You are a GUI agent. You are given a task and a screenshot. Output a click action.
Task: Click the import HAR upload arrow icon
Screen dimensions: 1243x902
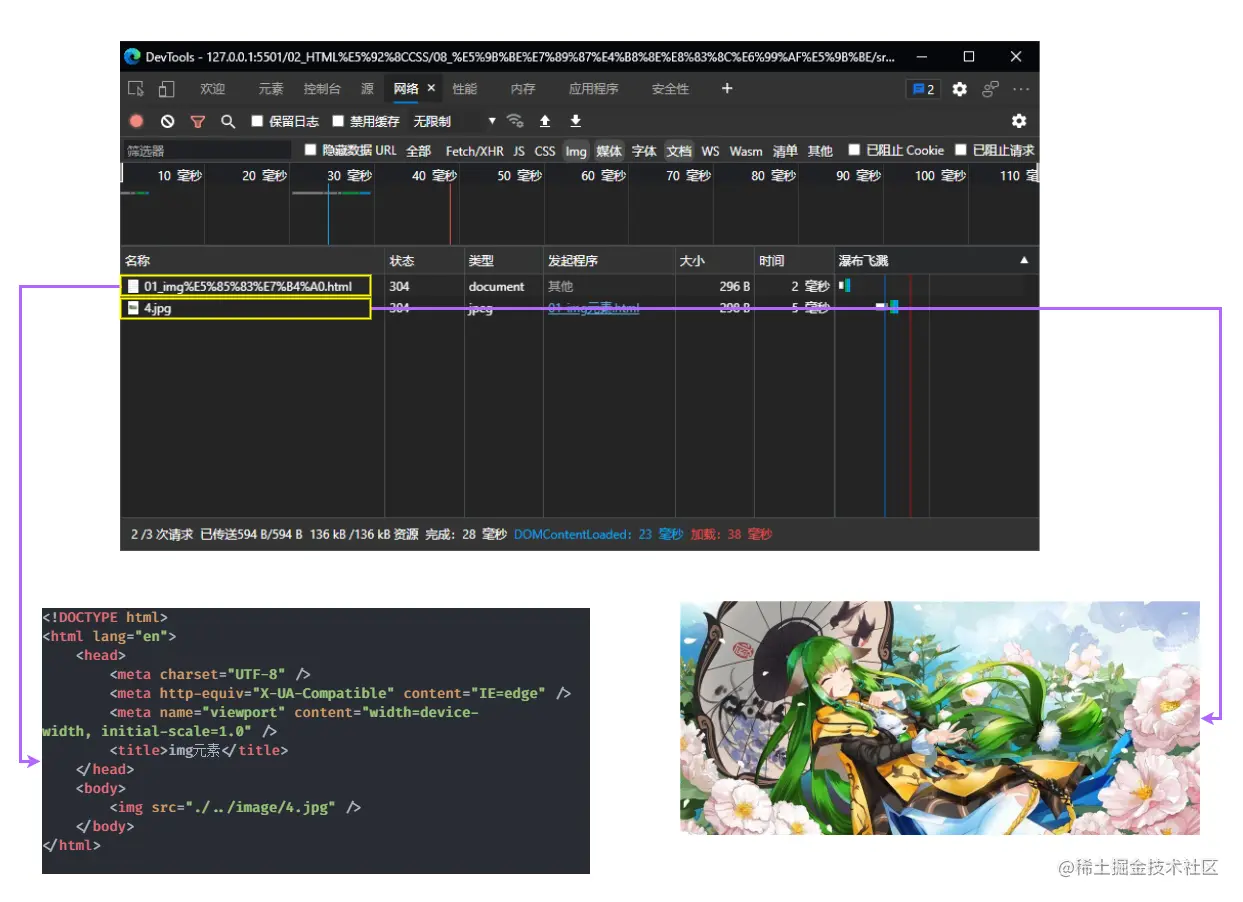coord(545,121)
